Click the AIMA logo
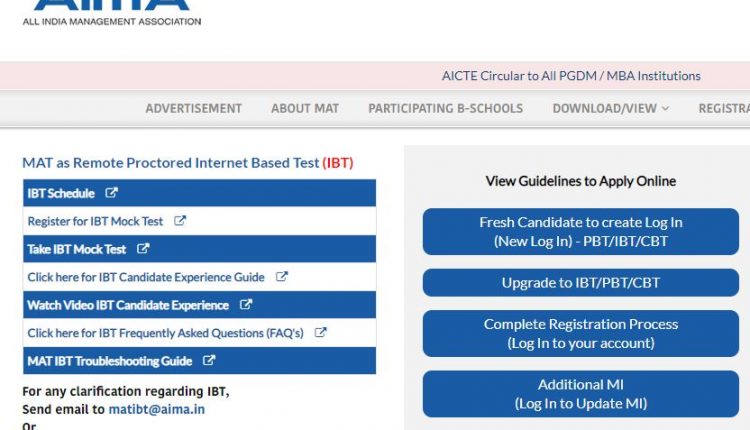This screenshot has width=750, height=430. coord(111,13)
